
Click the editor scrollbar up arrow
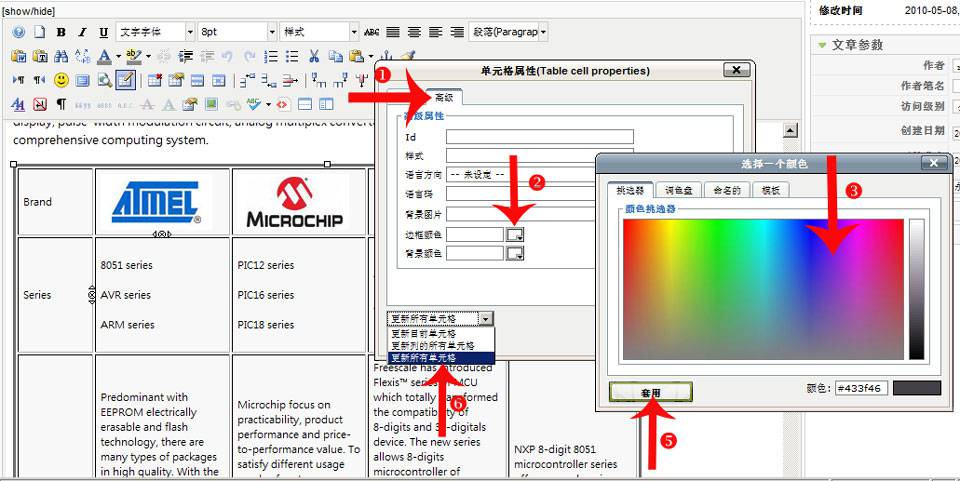point(791,130)
